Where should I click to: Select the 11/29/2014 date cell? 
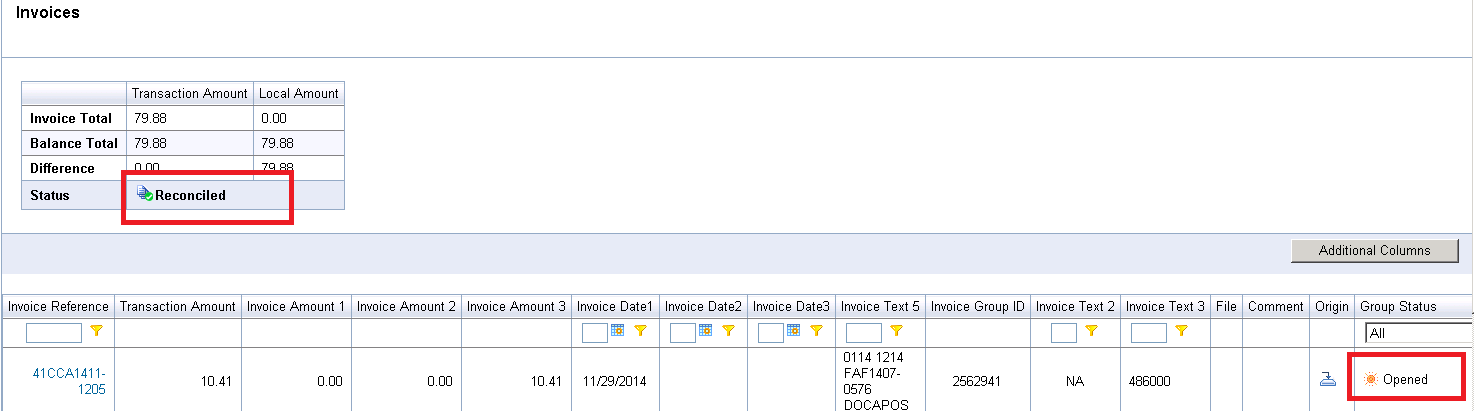click(615, 381)
